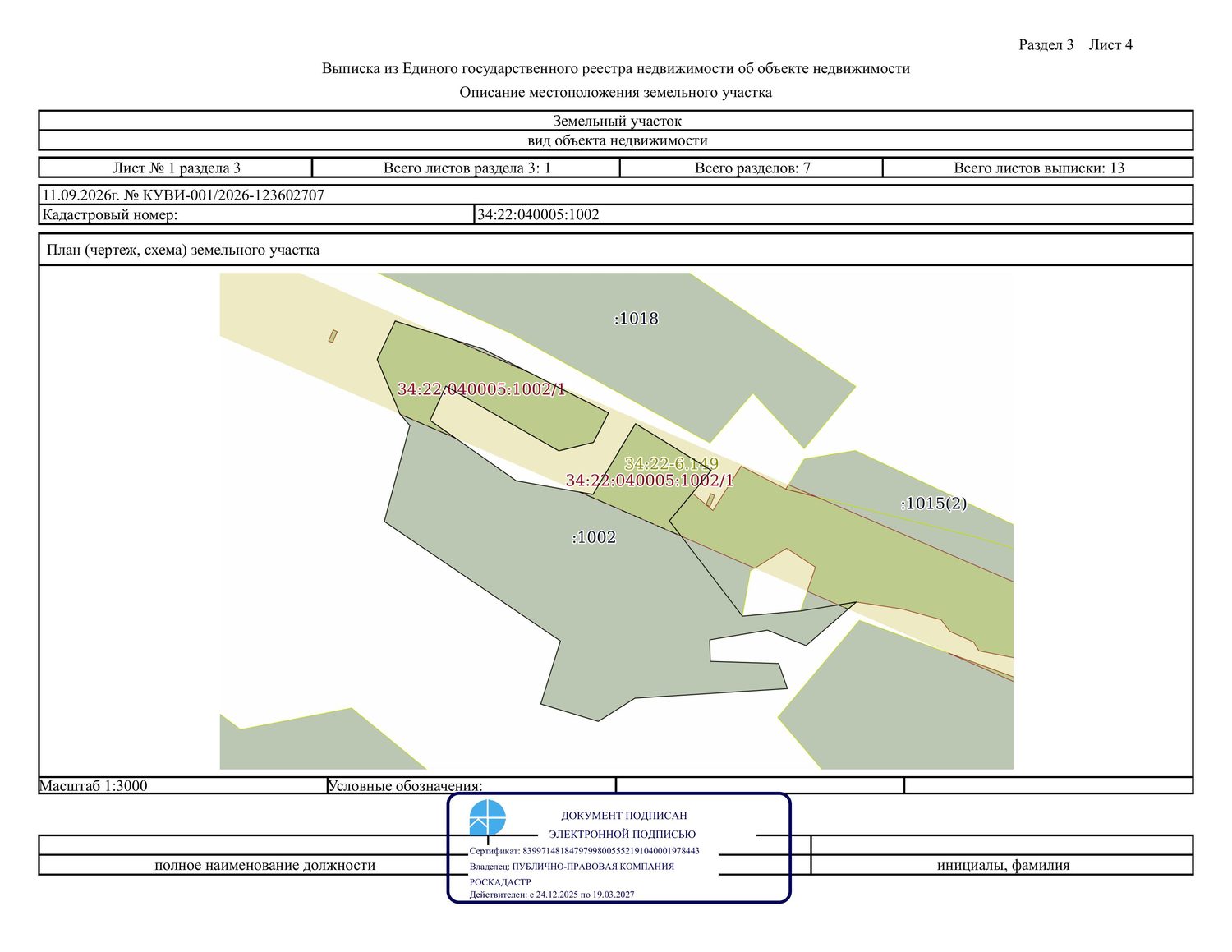Click the 'Всего разделов: 7' cell
This screenshot has width=1232, height=952.
click(x=752, y=168)
